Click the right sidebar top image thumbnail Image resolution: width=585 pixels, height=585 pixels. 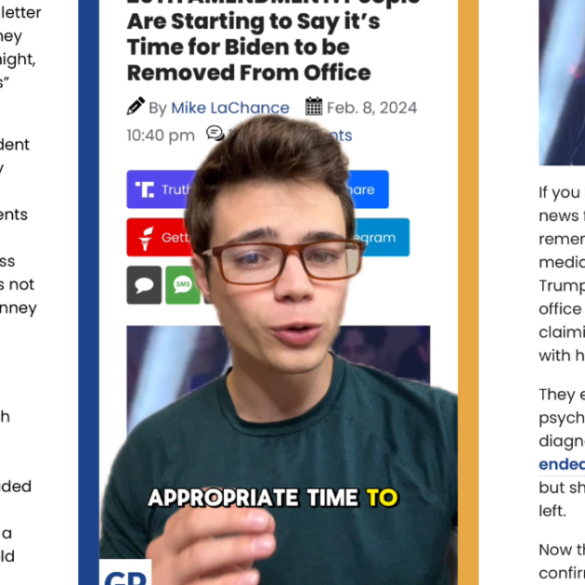pos(561,82)
